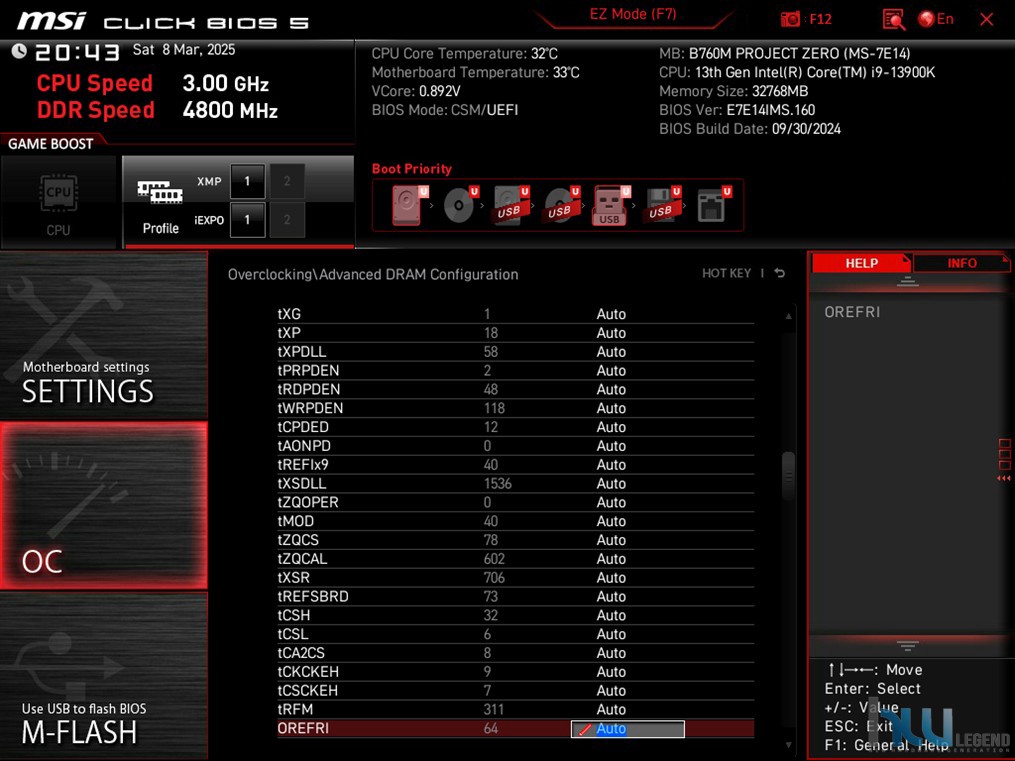Open OREFRI Auto value field
The height and width of the screenshot is (761, 1015).
click(627, 729)
